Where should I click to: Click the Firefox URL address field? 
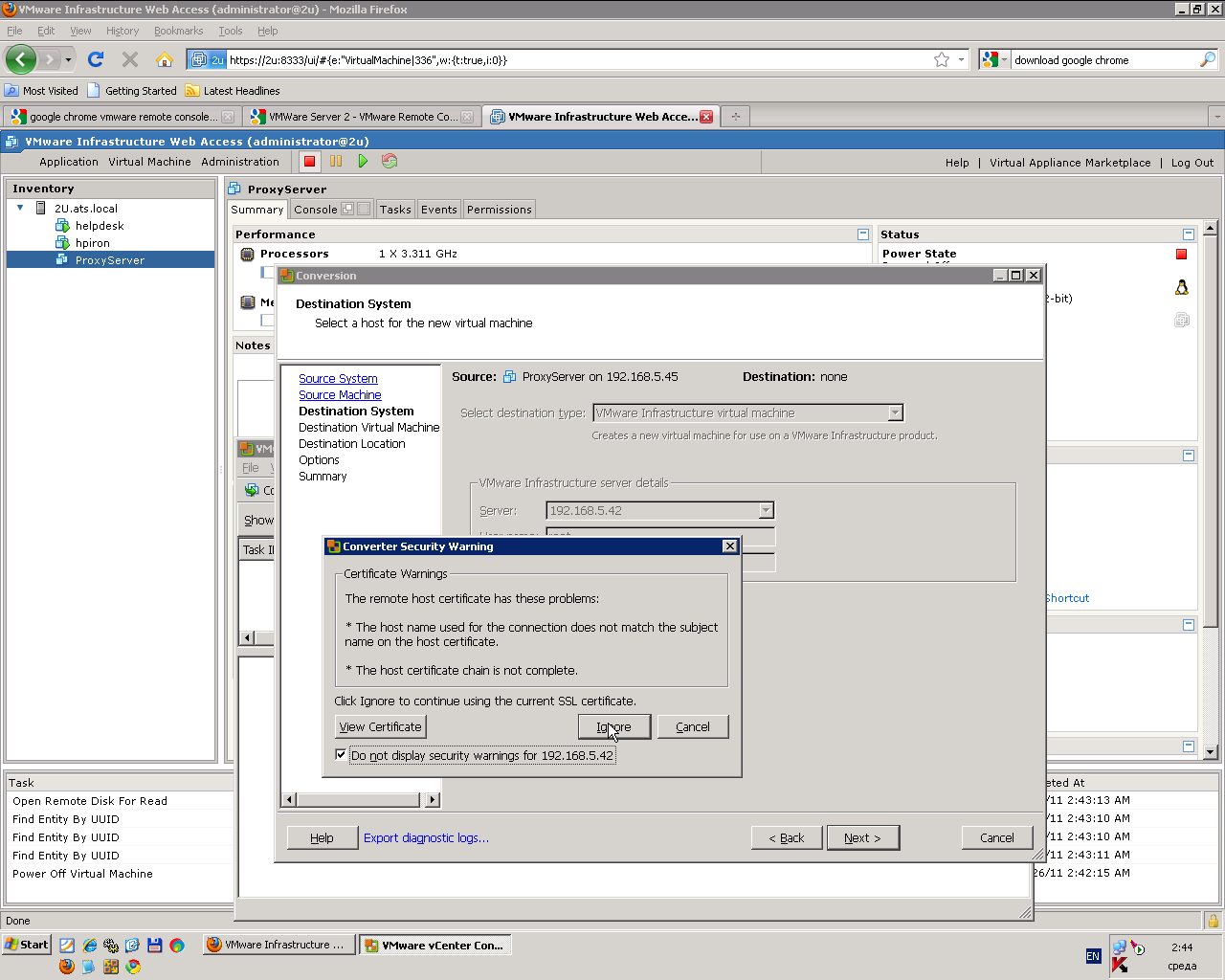579,59
